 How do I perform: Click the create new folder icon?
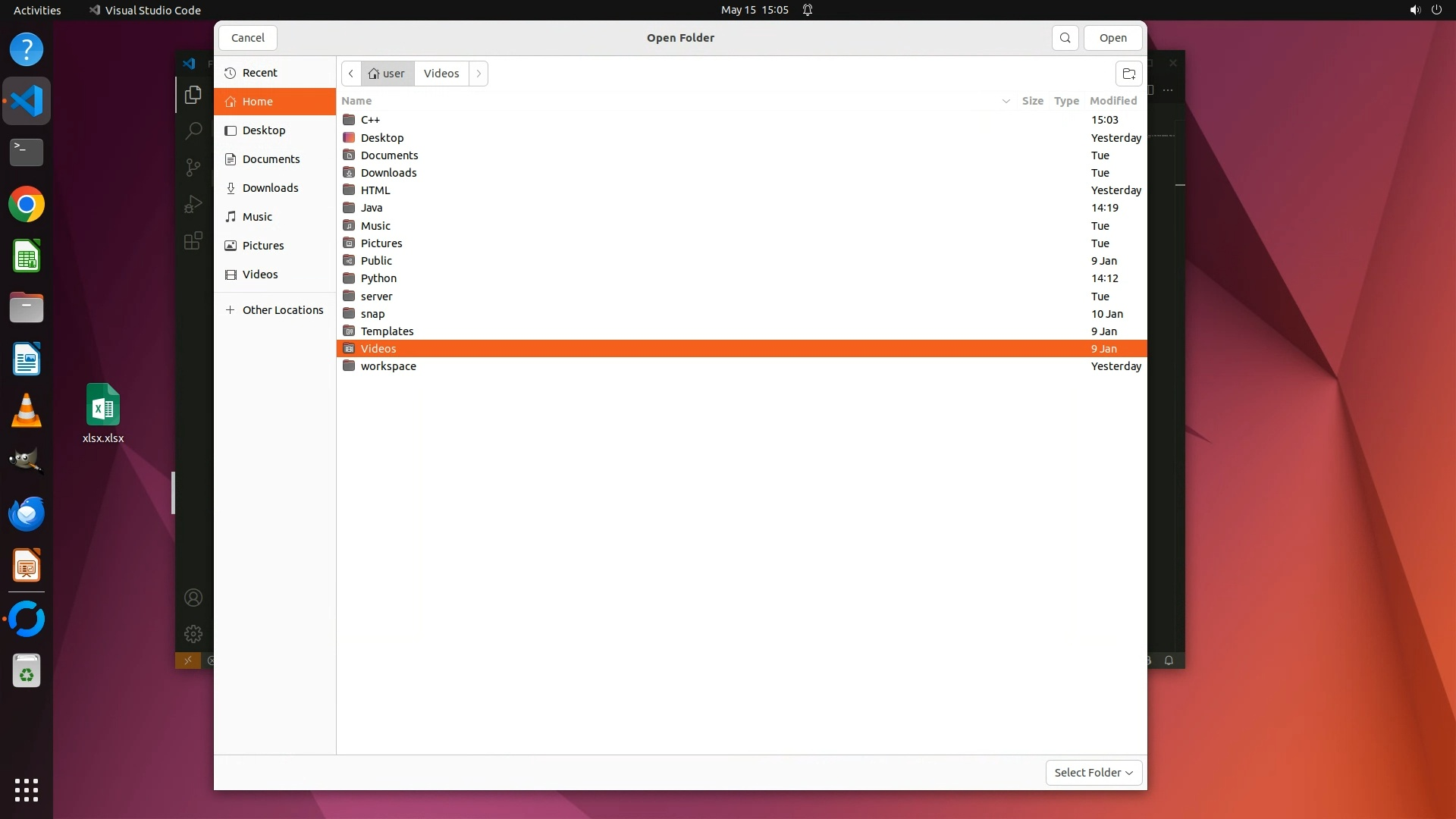coord(1128,74)
